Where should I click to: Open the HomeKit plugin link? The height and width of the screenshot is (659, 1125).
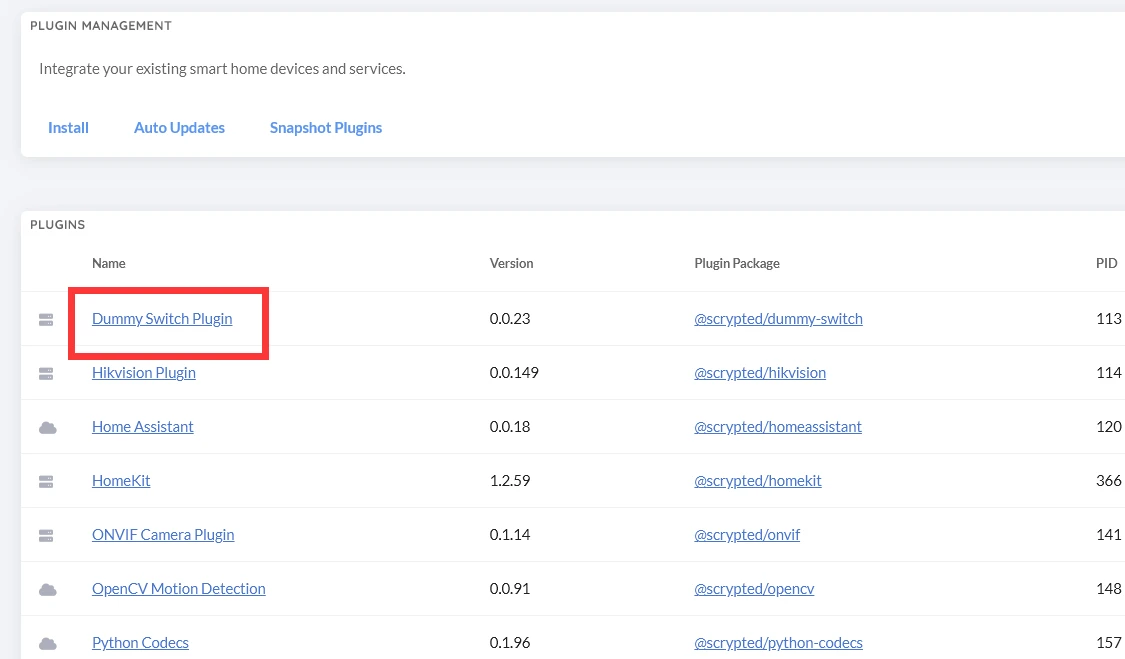click(121, 481)
